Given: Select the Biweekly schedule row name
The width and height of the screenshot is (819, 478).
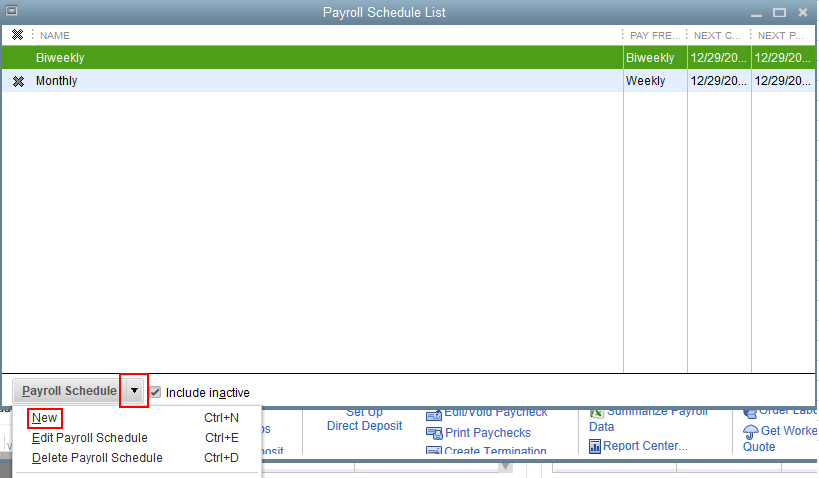Looking at the screenshot, I should (x=60, y=58).
